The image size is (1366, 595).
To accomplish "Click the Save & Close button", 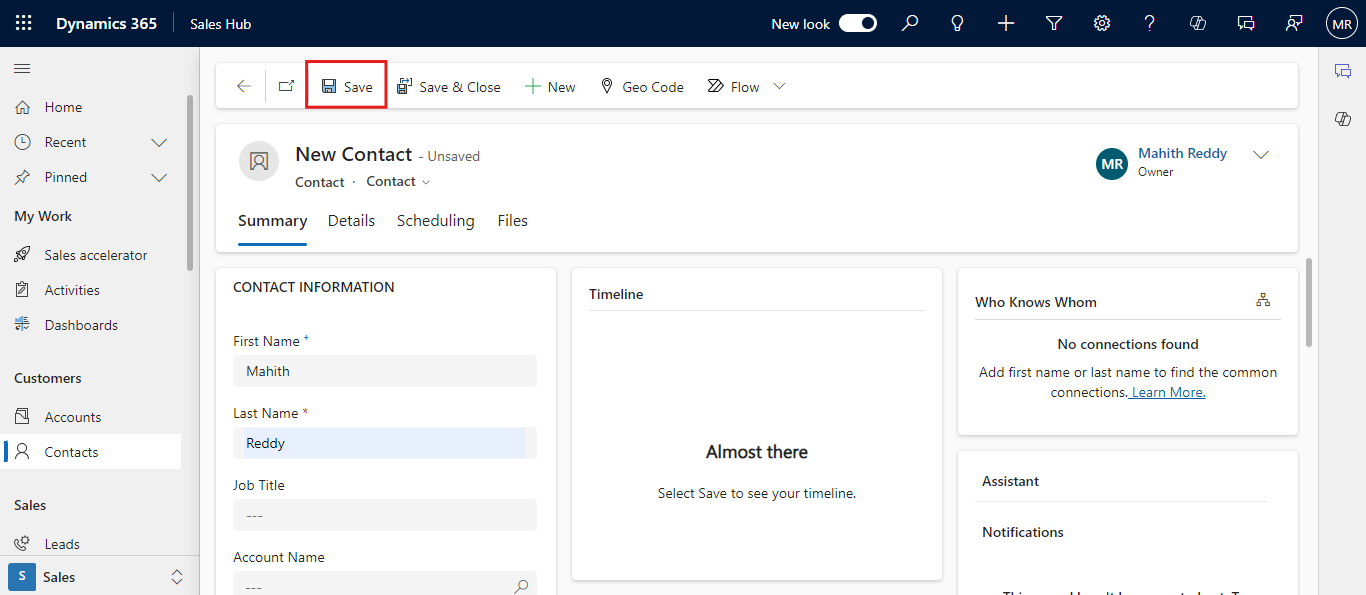I will tap(449, 87).
